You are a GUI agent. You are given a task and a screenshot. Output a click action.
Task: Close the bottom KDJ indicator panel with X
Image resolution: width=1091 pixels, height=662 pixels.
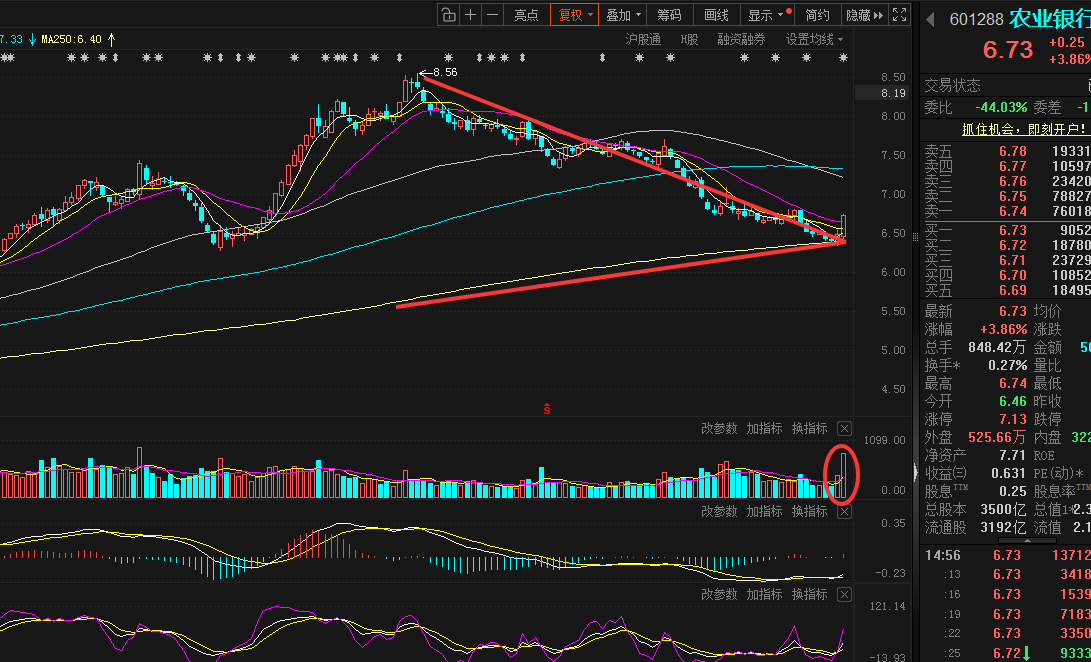pos(844,594)
